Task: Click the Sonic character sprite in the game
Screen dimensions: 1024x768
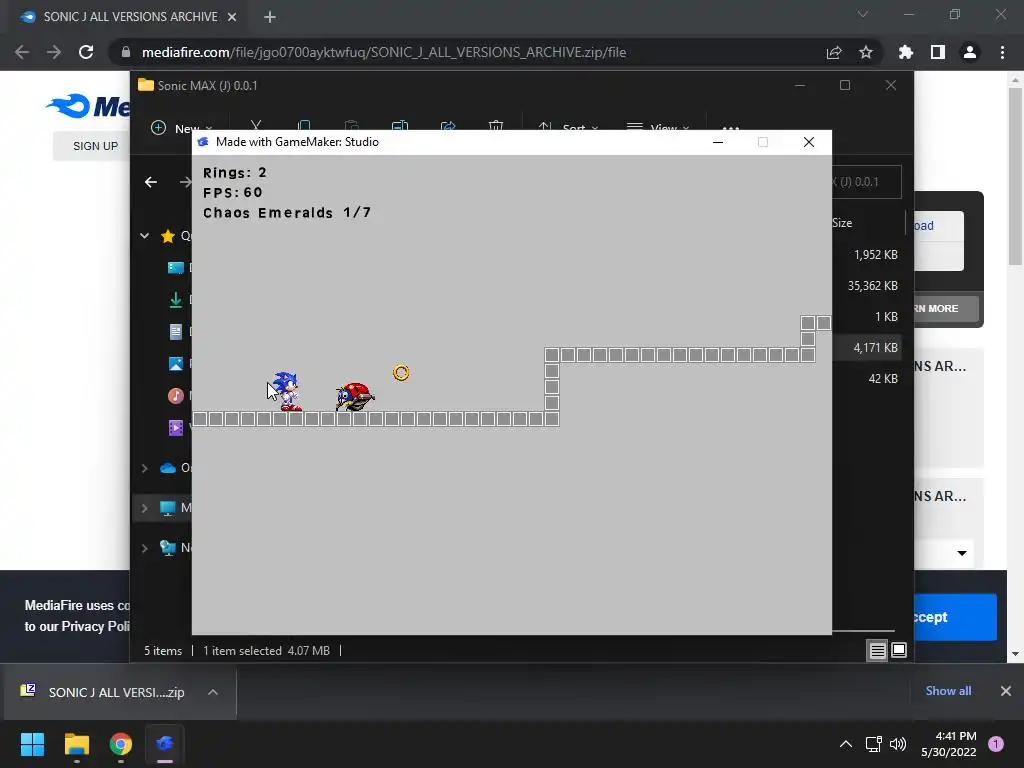Action: tap(287, 391)
